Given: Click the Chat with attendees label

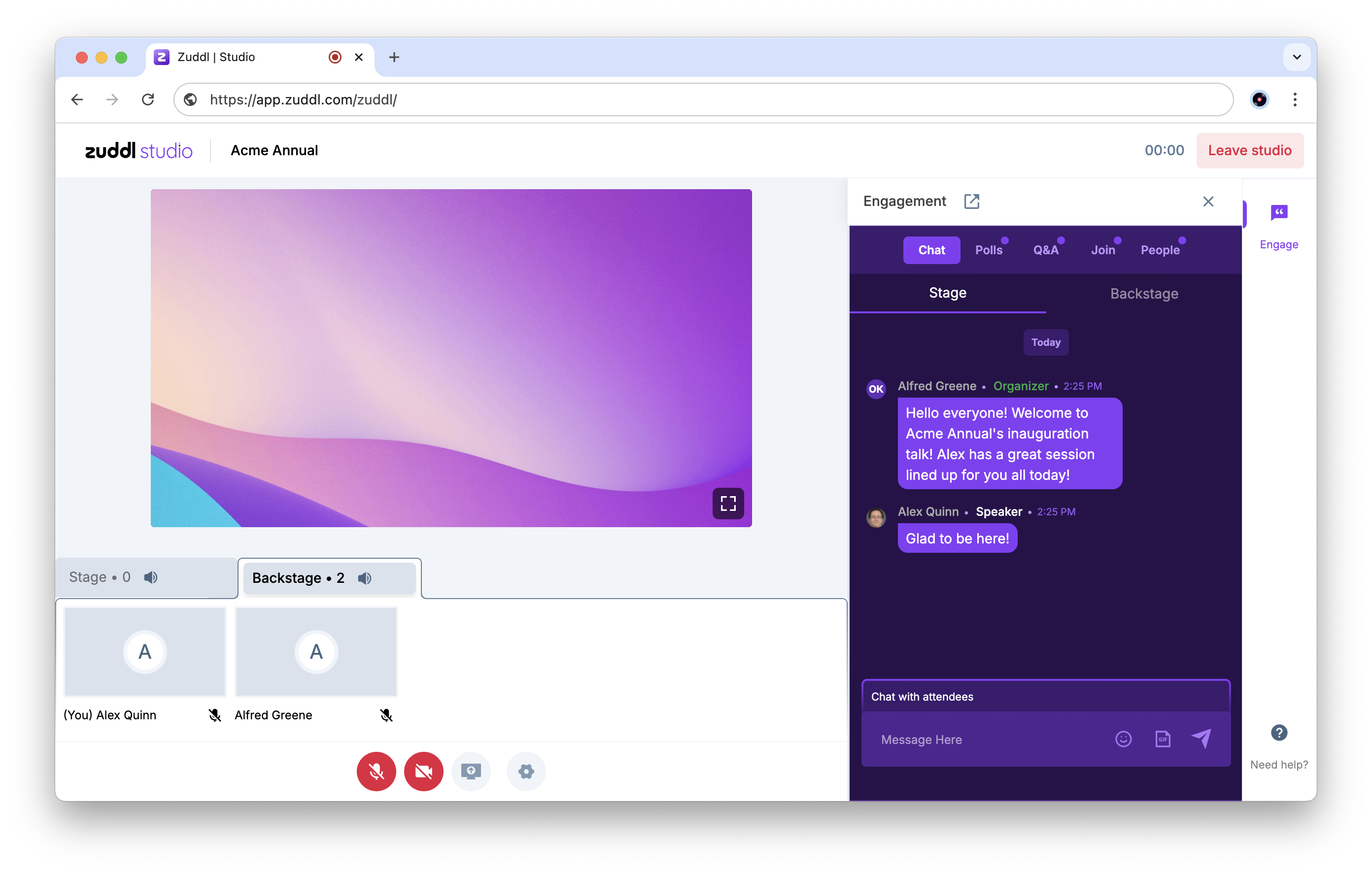Looking at the screenshot, I should coord(922,697).
